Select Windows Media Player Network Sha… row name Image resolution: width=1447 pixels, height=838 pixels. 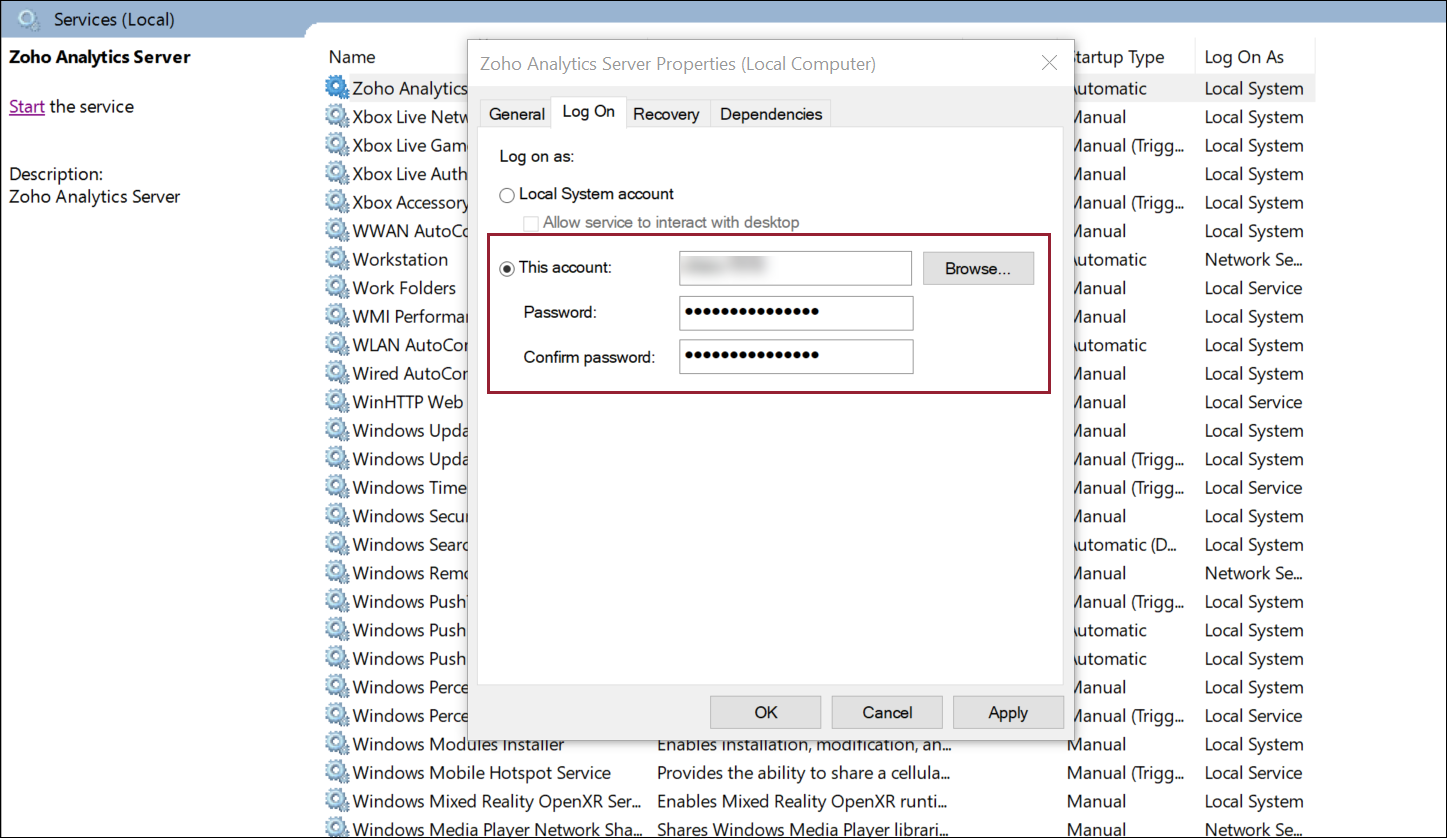498,830
